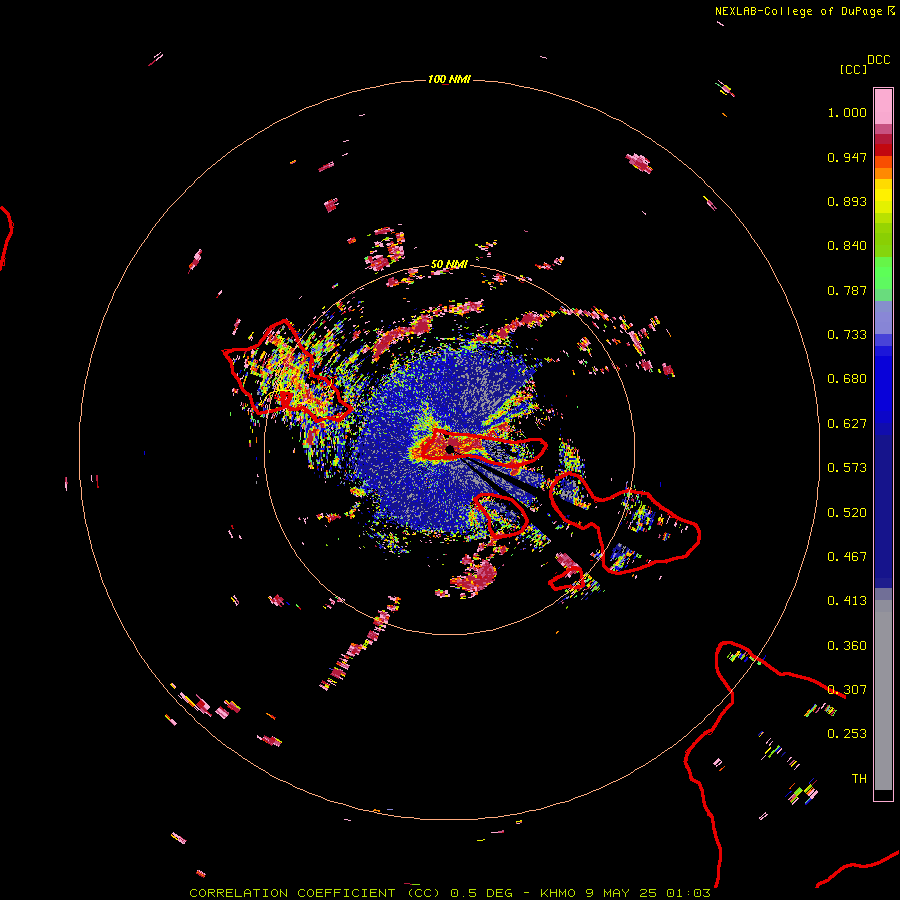Click the 0.253 value on the CC scale
This screenshot has height=900, width=900.
pos(847,734)
